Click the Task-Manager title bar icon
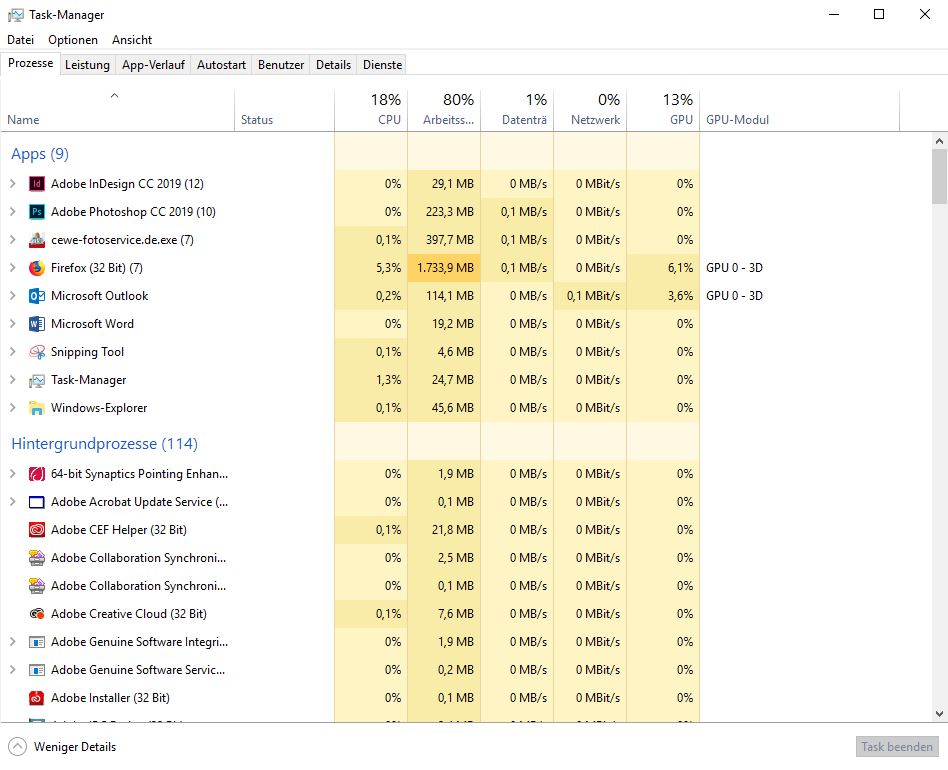Screen dimensions: 948x770 coord(16,15)
